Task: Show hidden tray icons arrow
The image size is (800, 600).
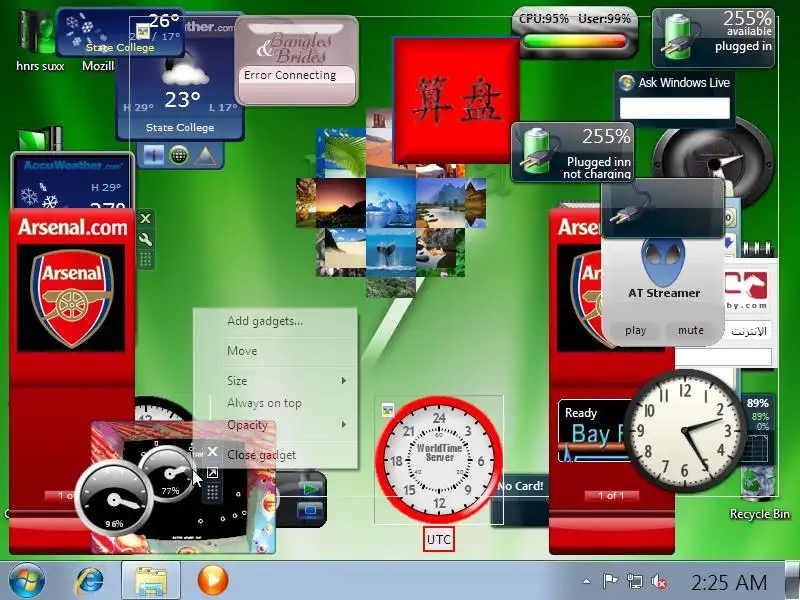Action: (x=587, y=581)
